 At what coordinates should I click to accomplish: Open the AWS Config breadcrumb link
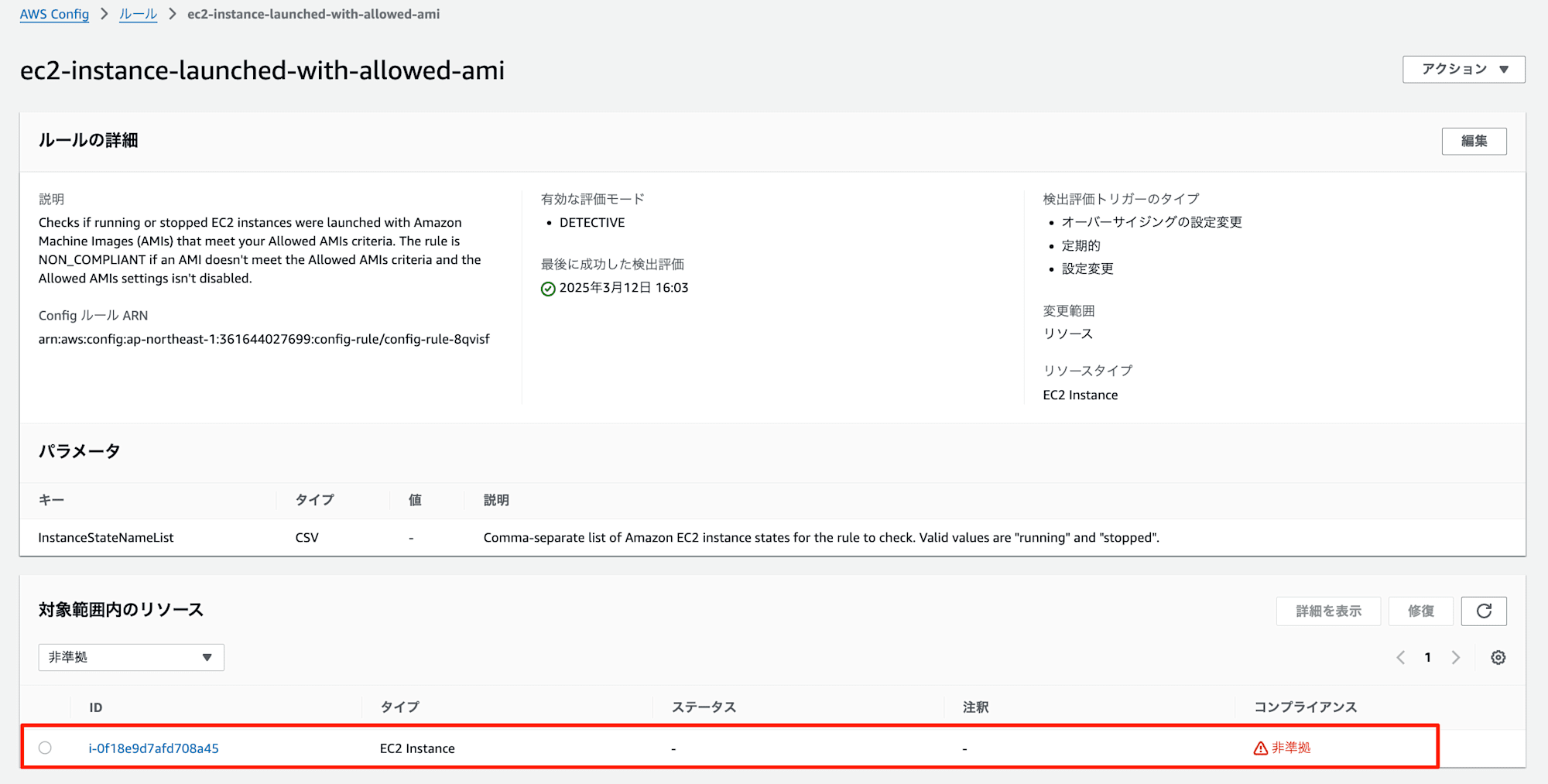(x=54, y=14)
